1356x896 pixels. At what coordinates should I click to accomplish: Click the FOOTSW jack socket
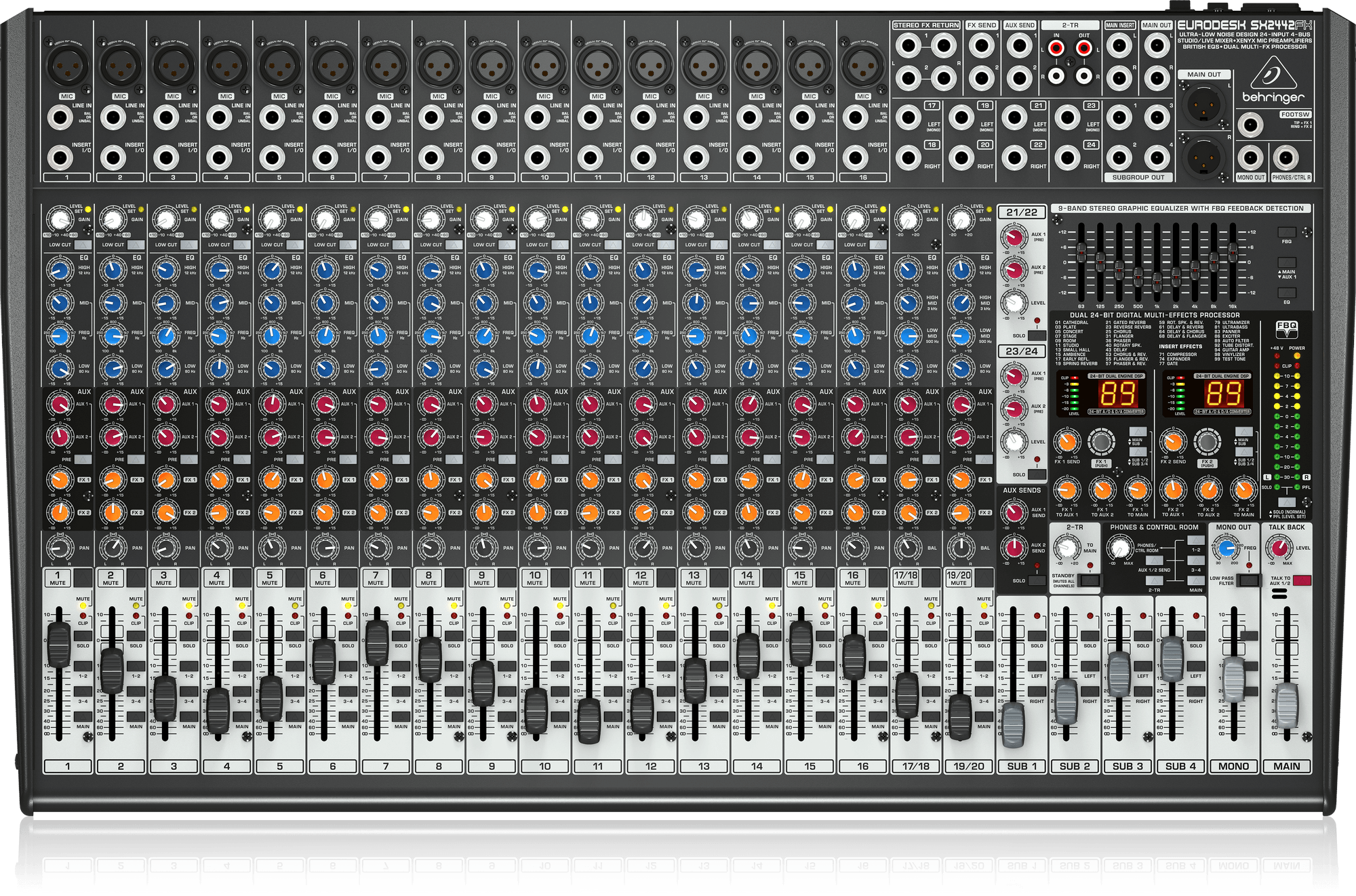pos(1250,126)
